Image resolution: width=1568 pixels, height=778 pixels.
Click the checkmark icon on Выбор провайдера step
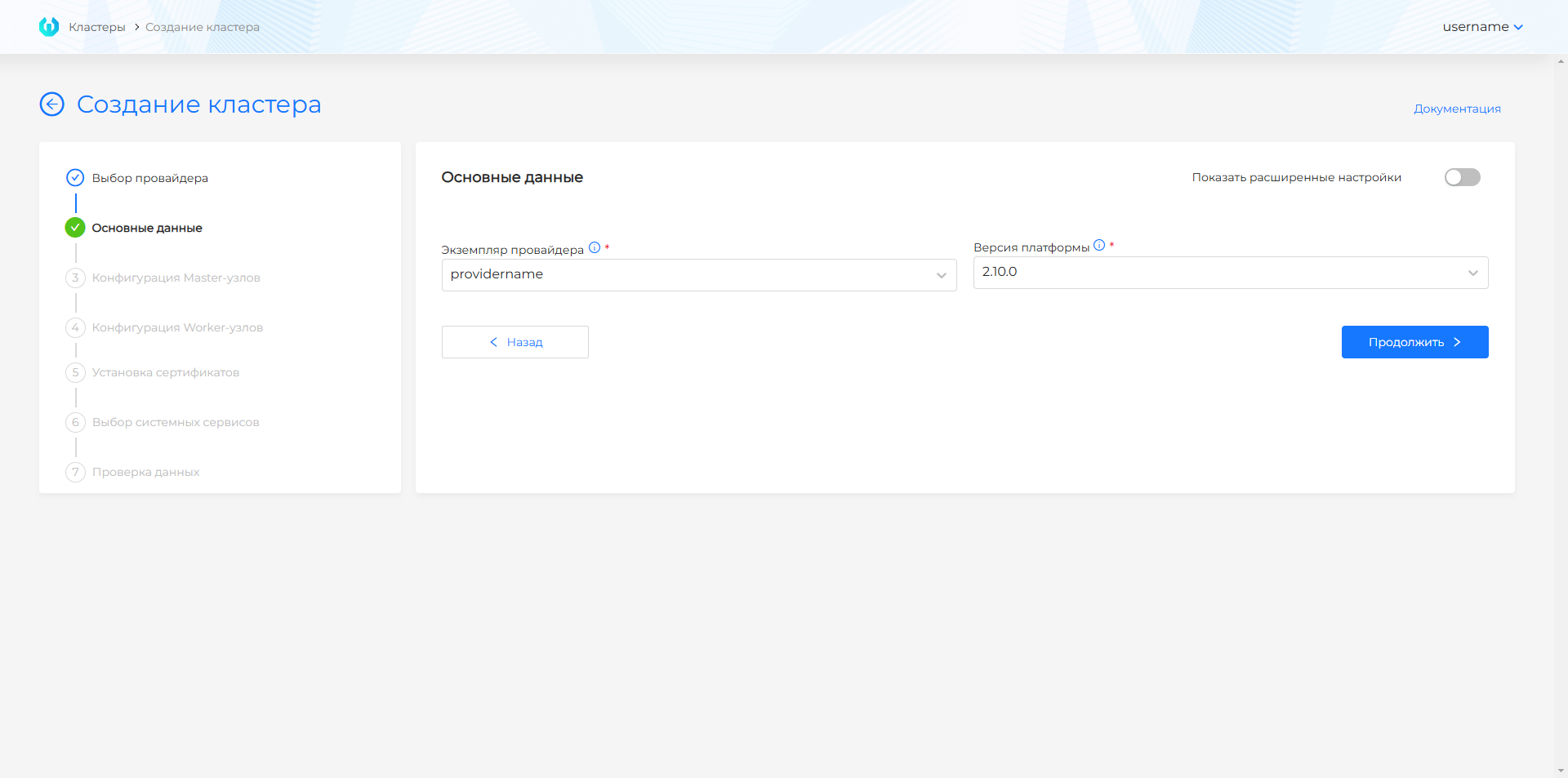tap(75, 177)
